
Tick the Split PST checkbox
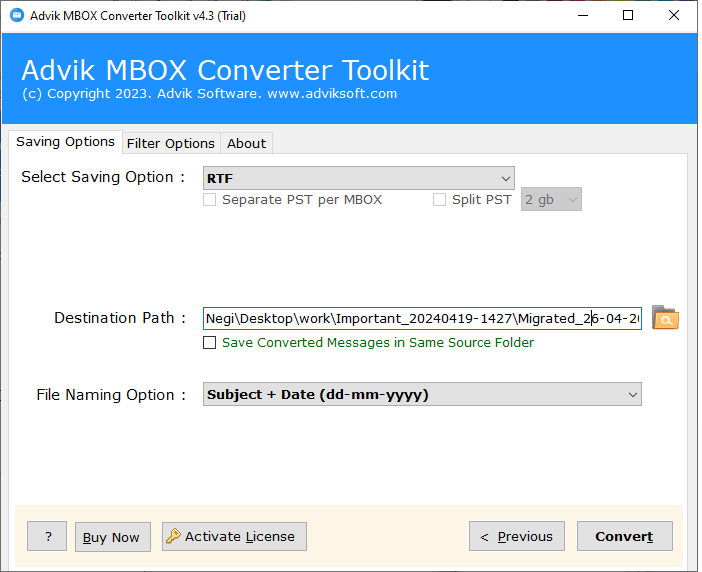pos(439,200)
